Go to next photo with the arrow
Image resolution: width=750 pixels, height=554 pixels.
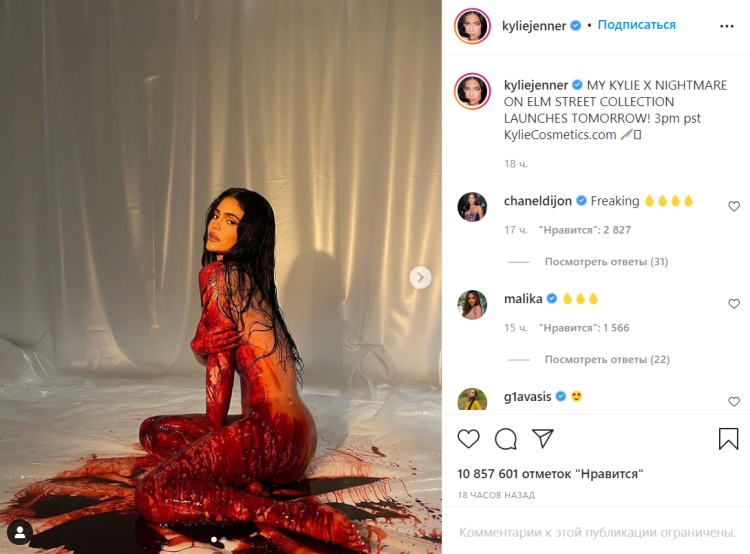click(420, 277)
